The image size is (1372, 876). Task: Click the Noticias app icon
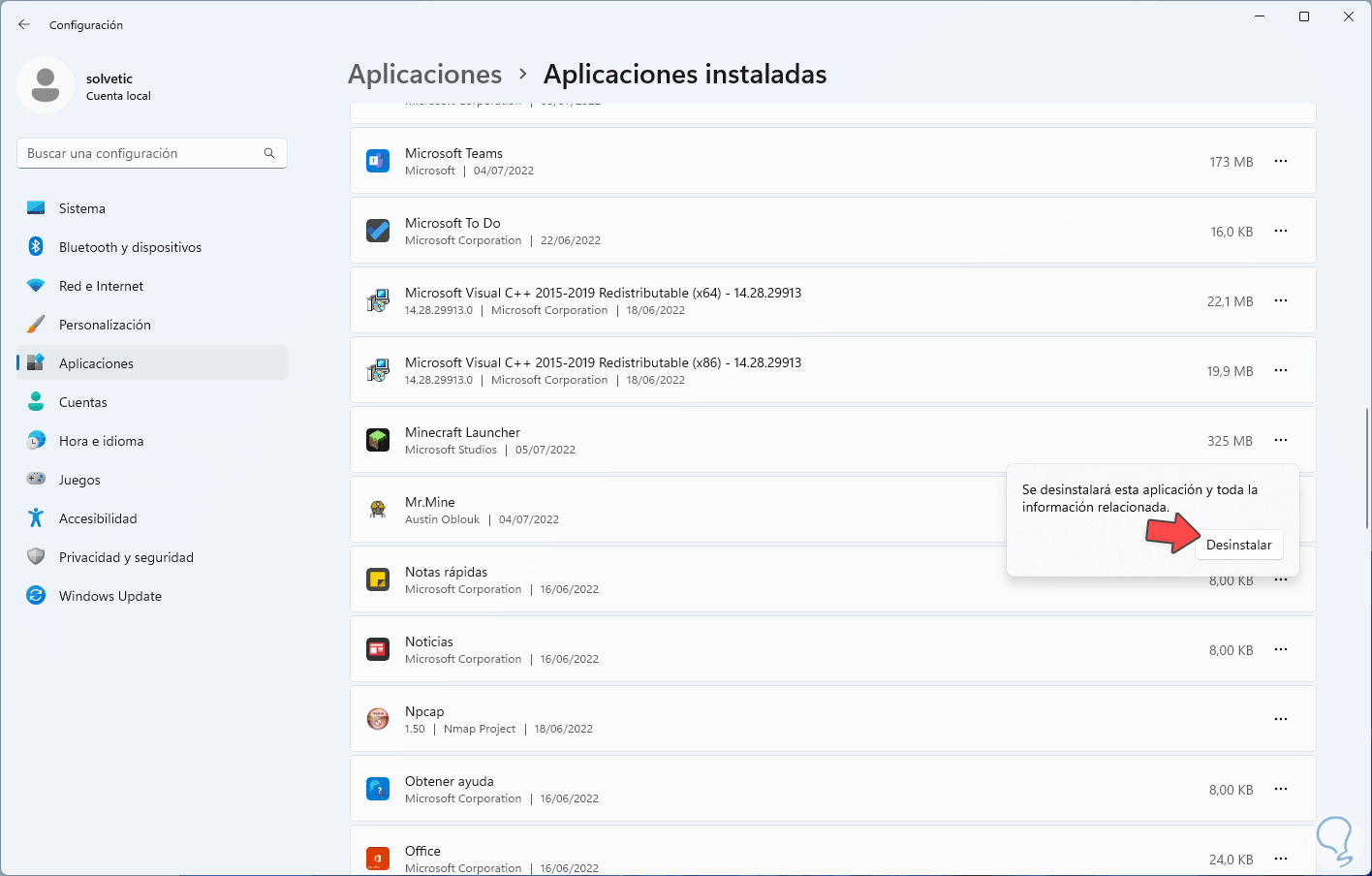tap(378, 649)
